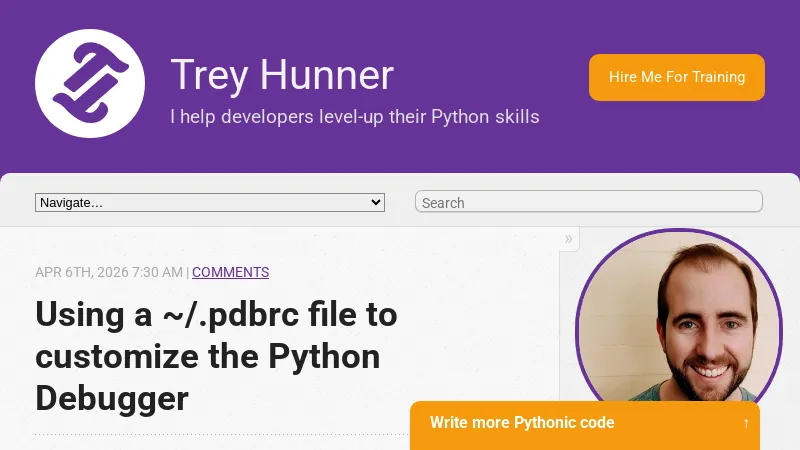Click the word "Debugger" in the headline
Viewport: 800px width, 450px height.
[112, 398]
